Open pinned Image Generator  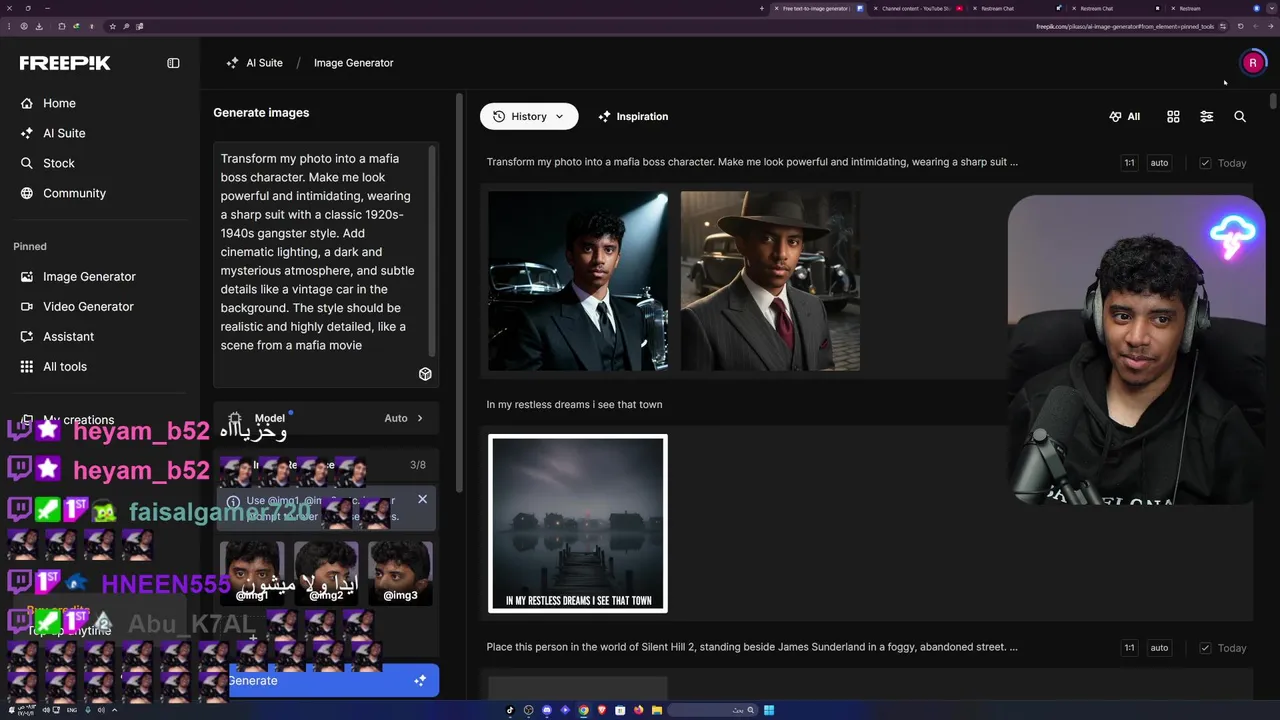89,276
